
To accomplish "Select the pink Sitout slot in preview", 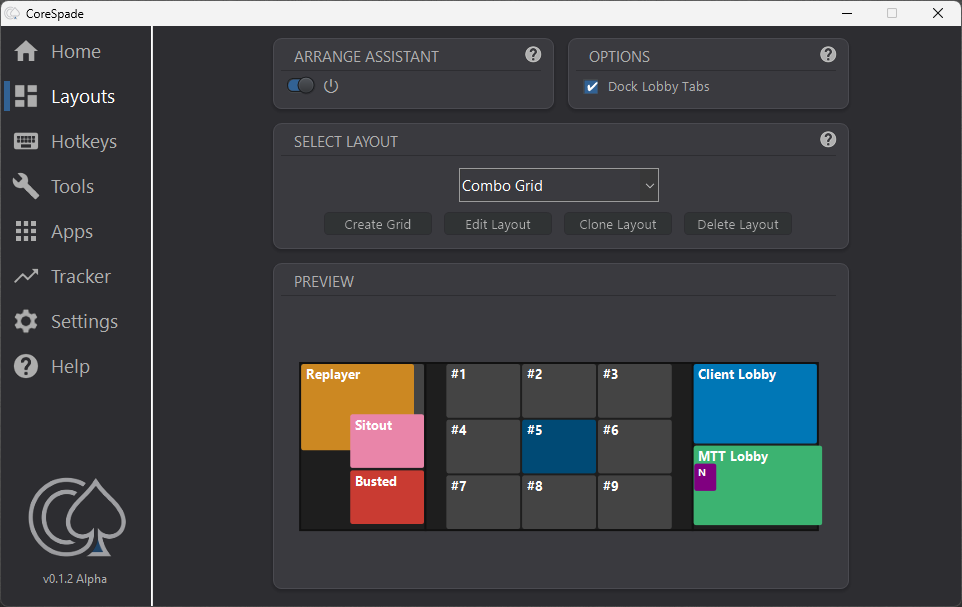I will click(387, 441).
